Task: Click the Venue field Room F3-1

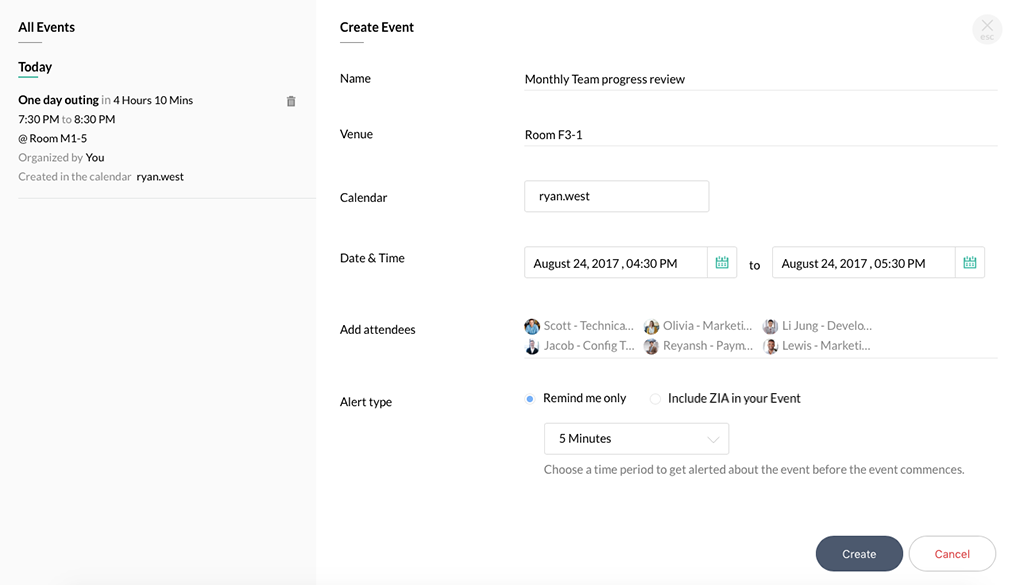Action: [x=760, y=135]
